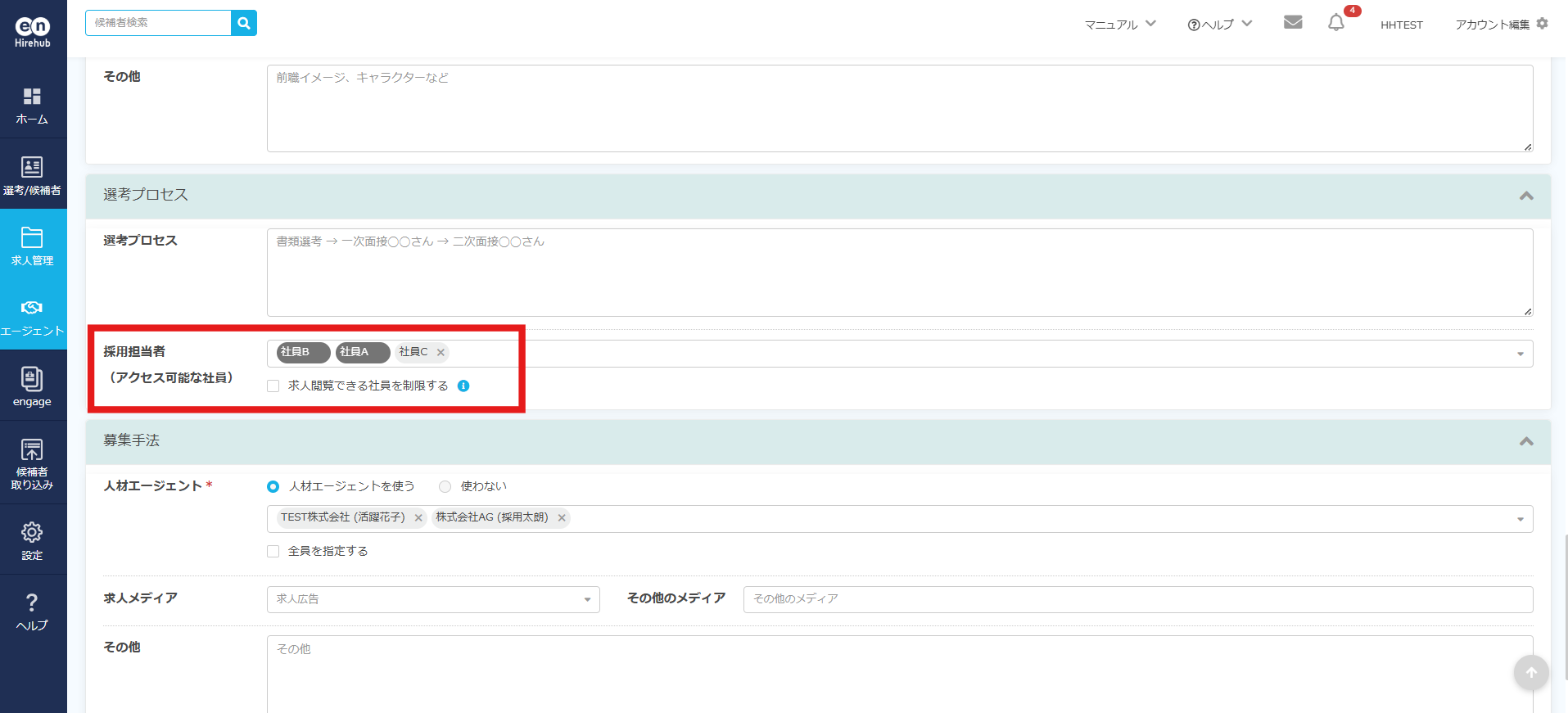
Task: Remove 社員C from 採用担当者
Action: (441, 353)
